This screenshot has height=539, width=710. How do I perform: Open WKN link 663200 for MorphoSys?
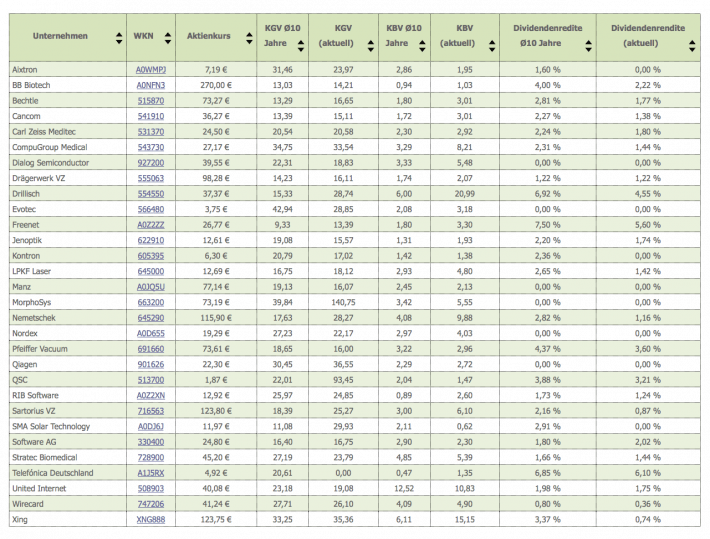(151, 302)
